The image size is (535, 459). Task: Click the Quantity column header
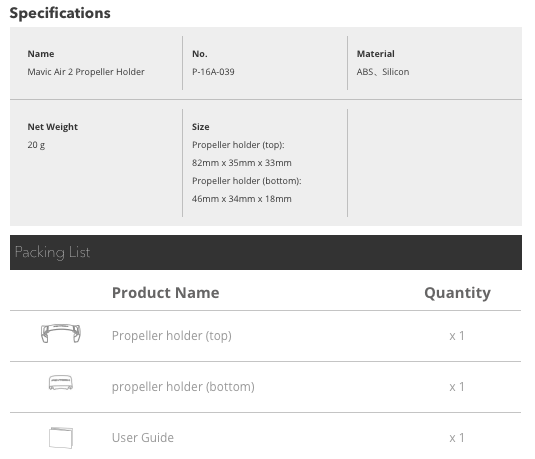pos(457,293)
